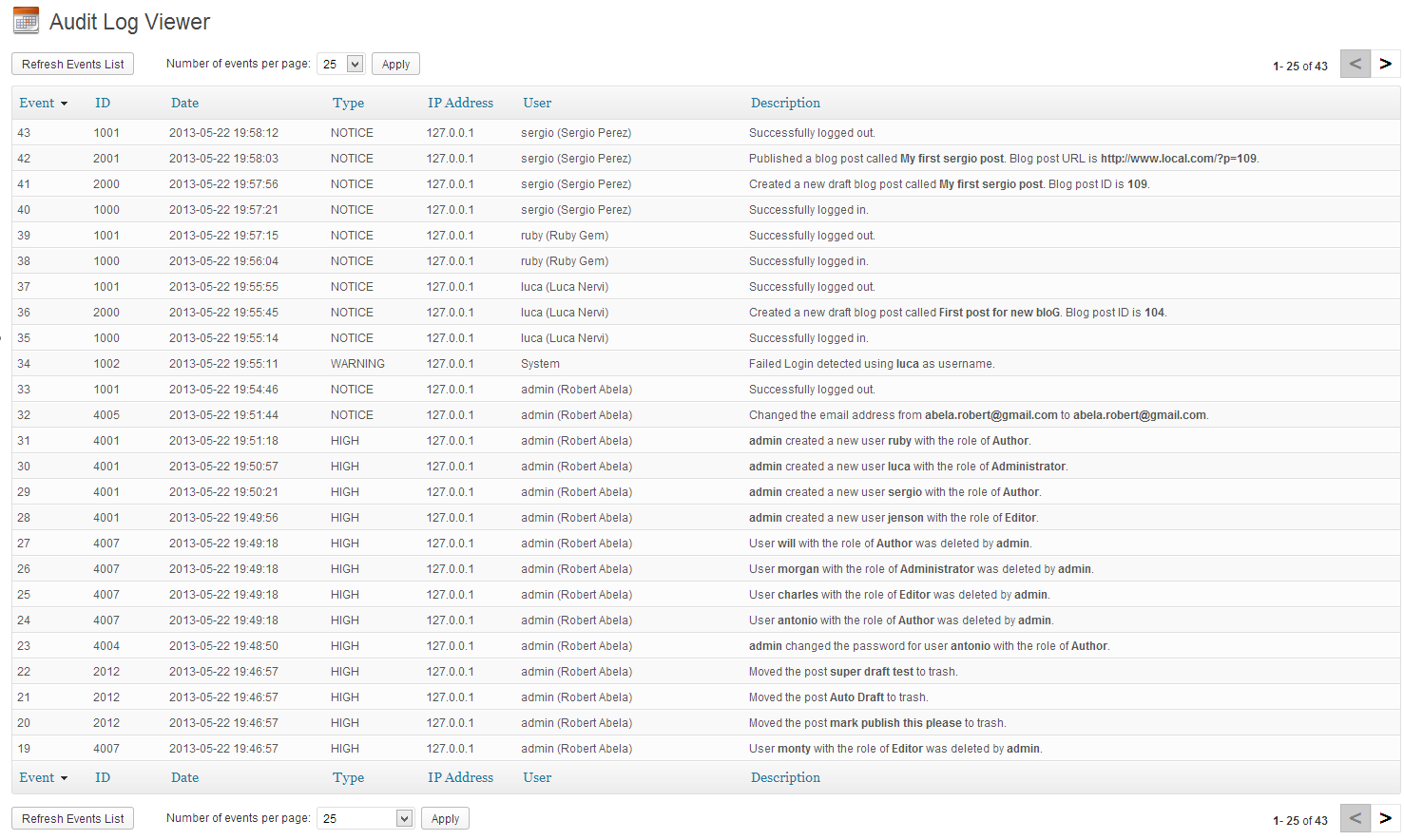
Task: Sort by the top Date column header
Action: click(x=184, y=103)
